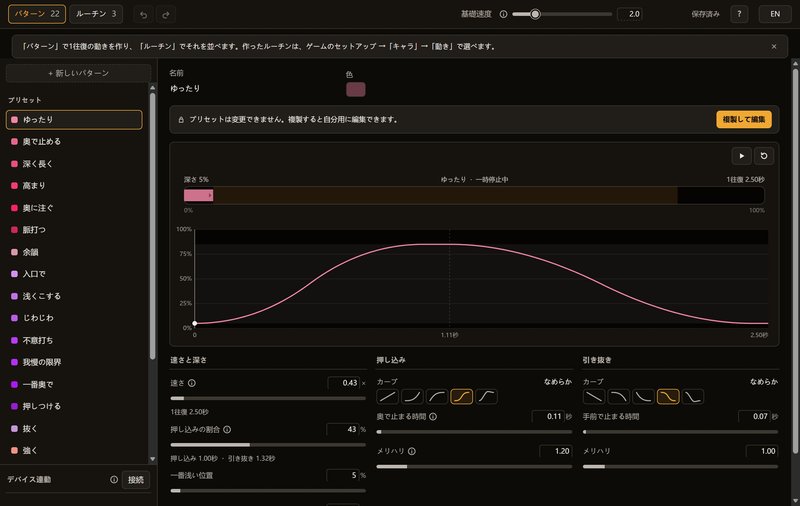
Task: Click the info icon beside 奥で止まる時間
Action: (433, 417)
